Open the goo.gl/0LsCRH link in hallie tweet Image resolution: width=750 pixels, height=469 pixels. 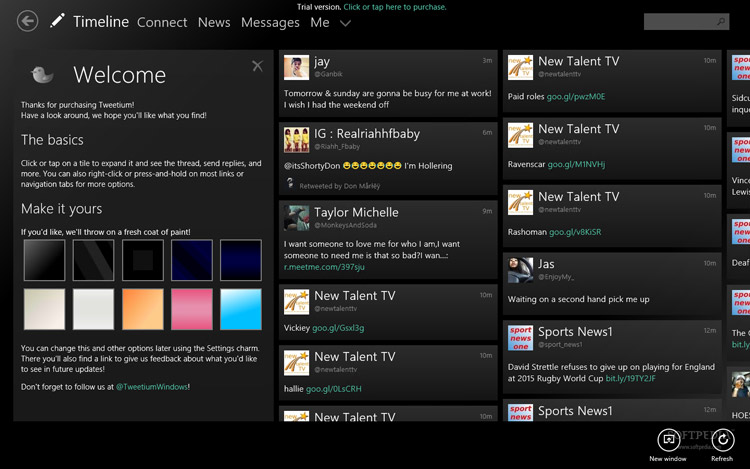[333, 389]
